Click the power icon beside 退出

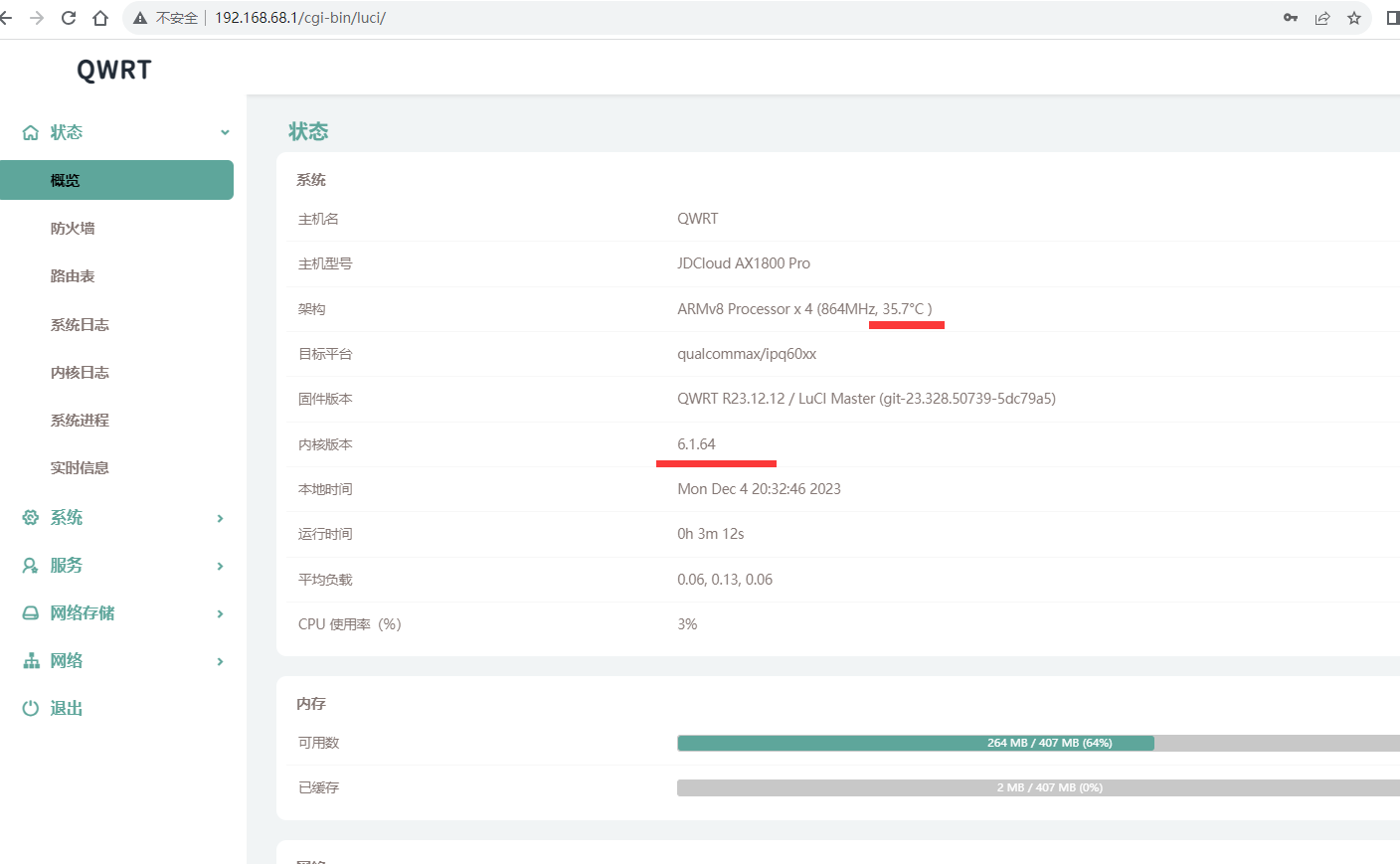[x=31, y=708]
